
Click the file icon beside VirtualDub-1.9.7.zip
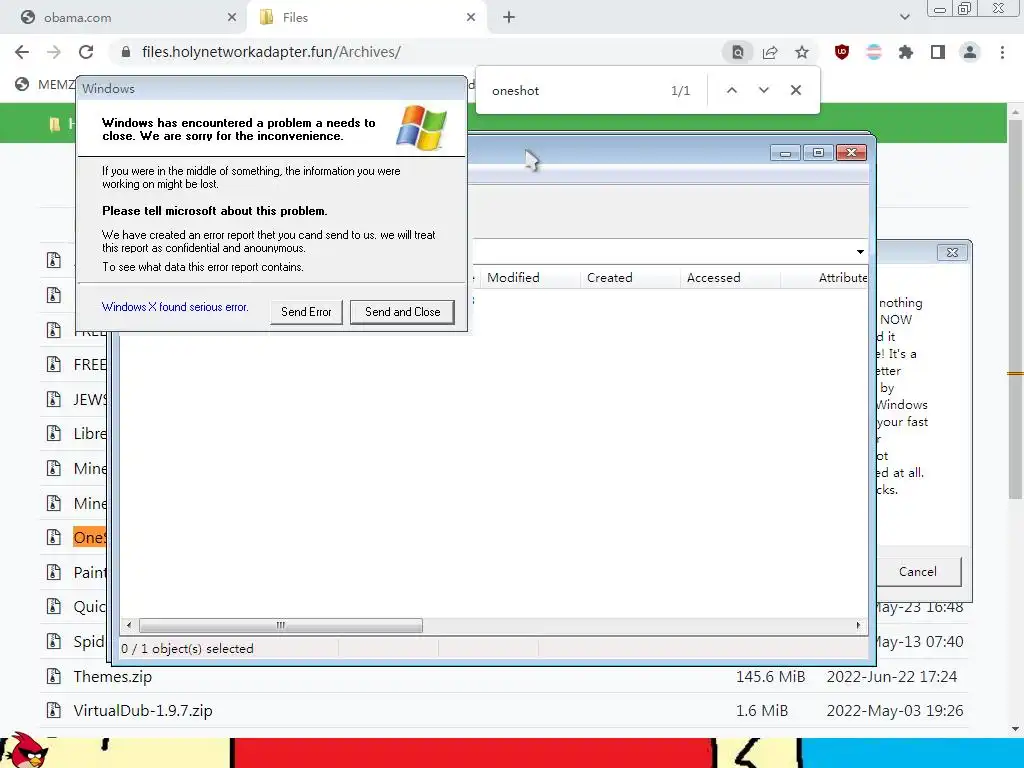click(54, 711)
